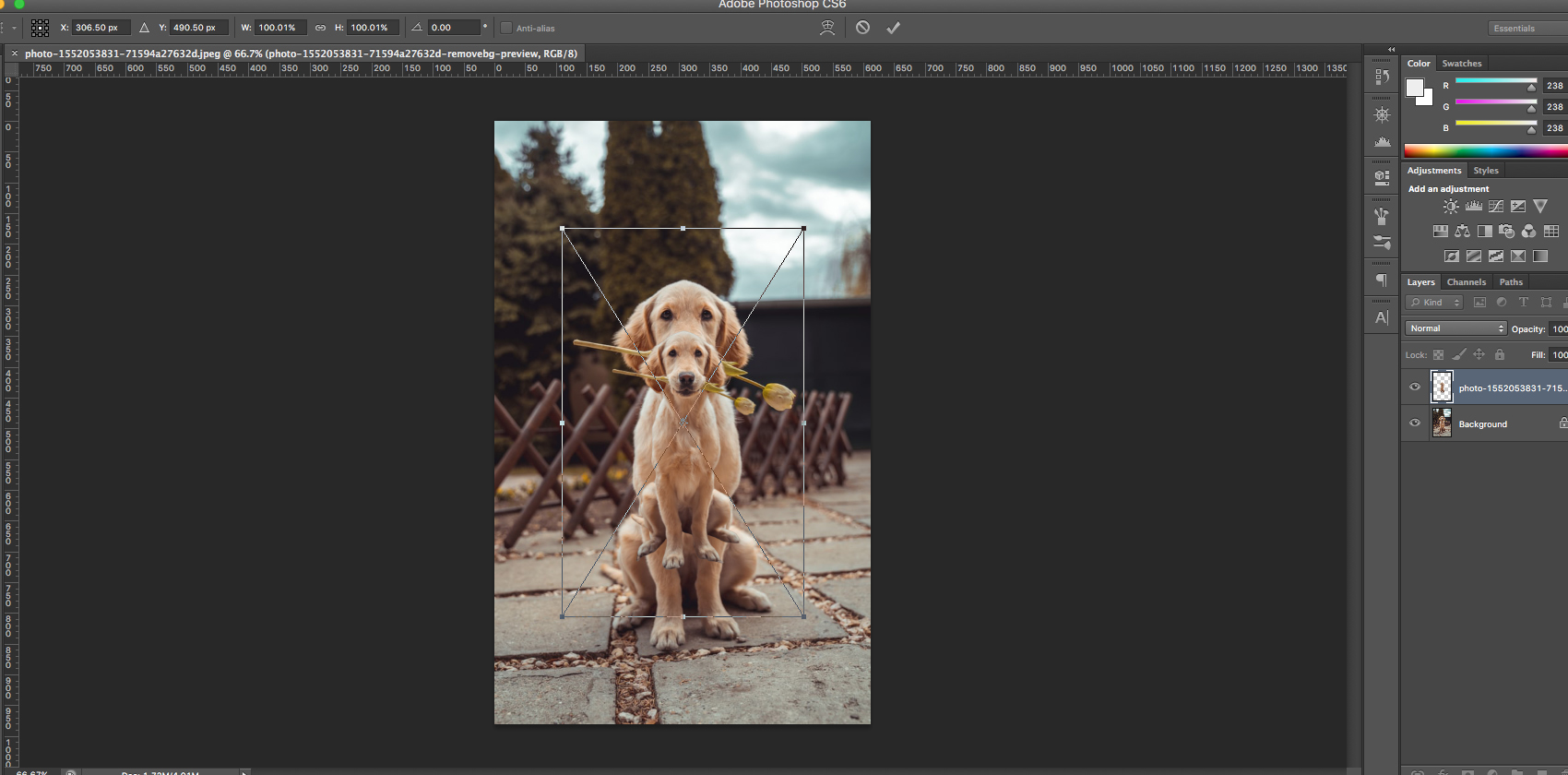Click the R value field

click(1555, 86)
